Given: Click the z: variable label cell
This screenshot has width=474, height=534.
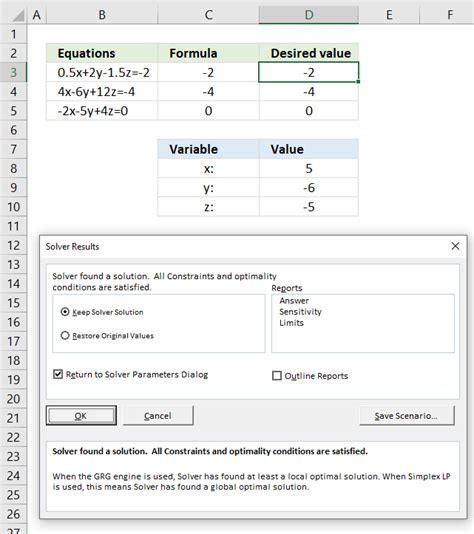Looking at the screenshot, I should pyautogui.click(x=208, y=207).
